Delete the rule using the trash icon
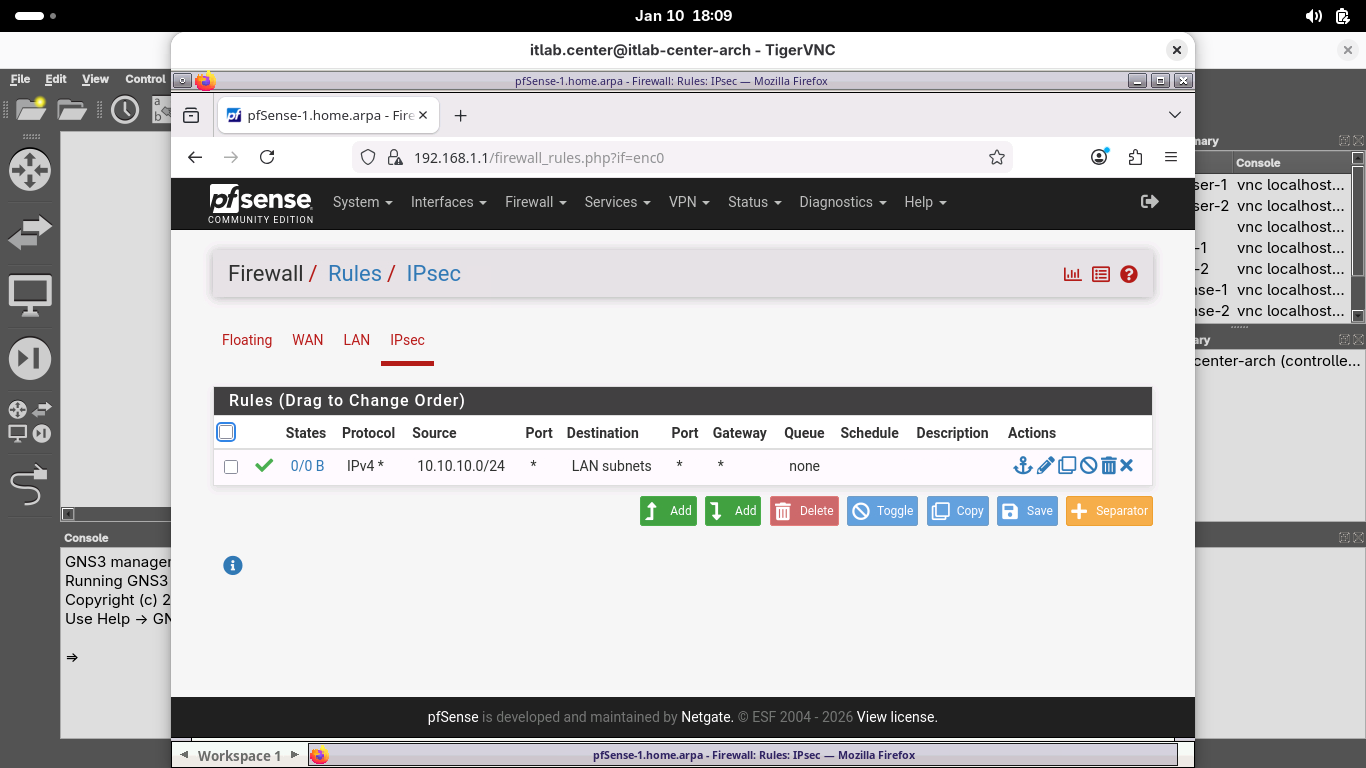The height and width of the screenshot is (768, 1366). [1108, 466]
